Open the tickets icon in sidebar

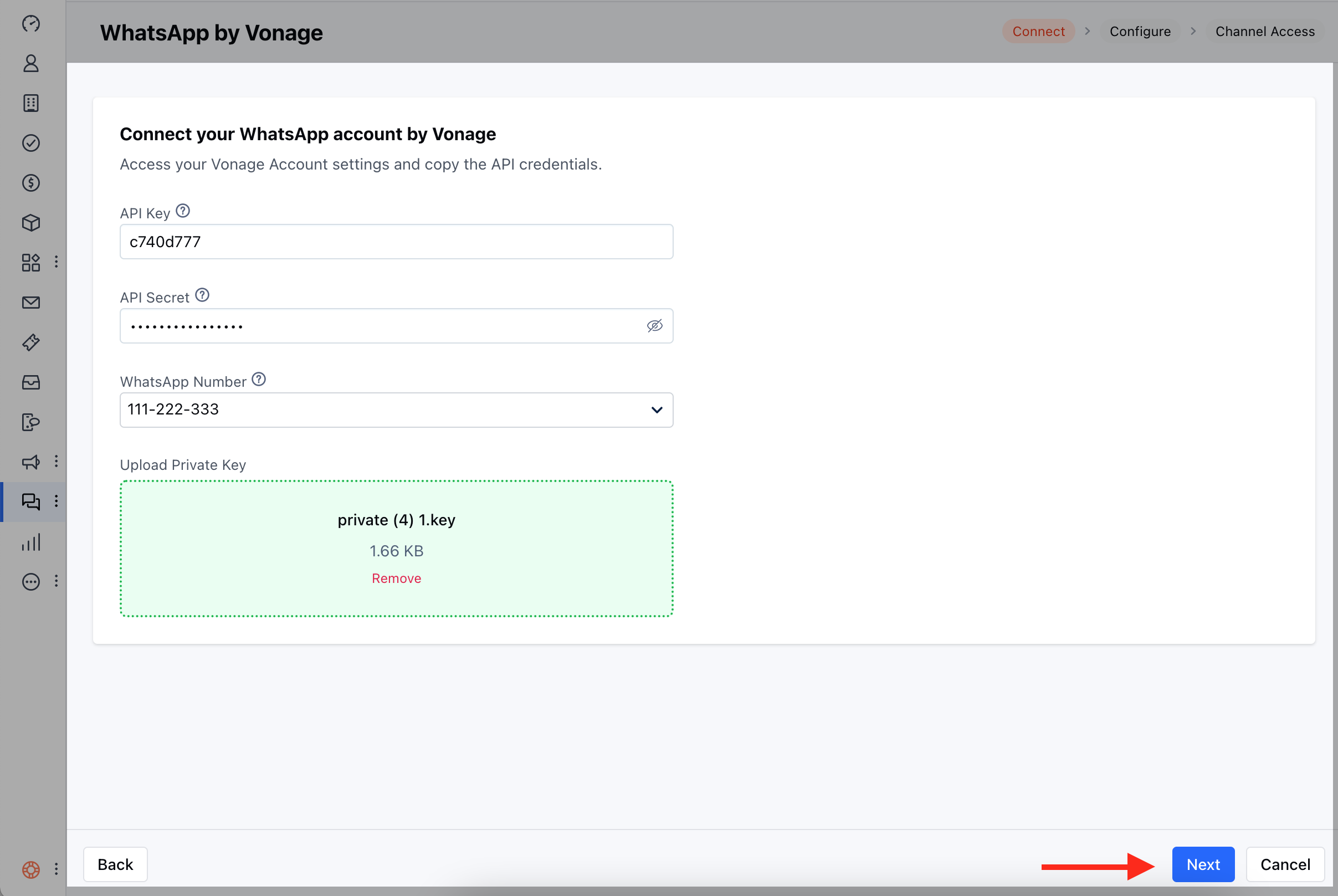[31, 342]
